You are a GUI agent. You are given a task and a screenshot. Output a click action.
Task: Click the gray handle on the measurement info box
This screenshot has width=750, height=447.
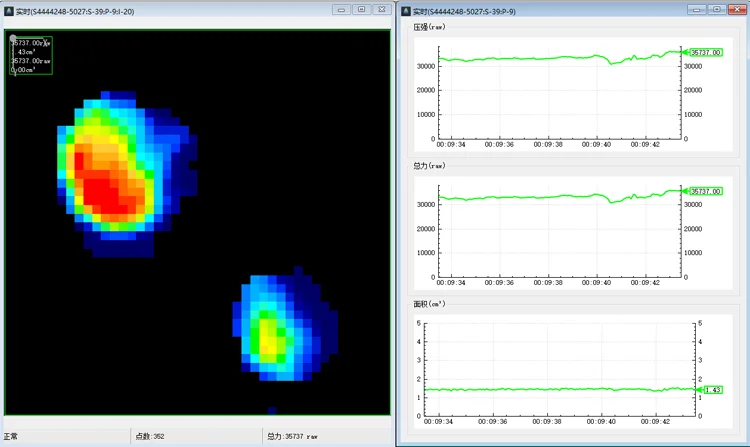coord(13,38)
